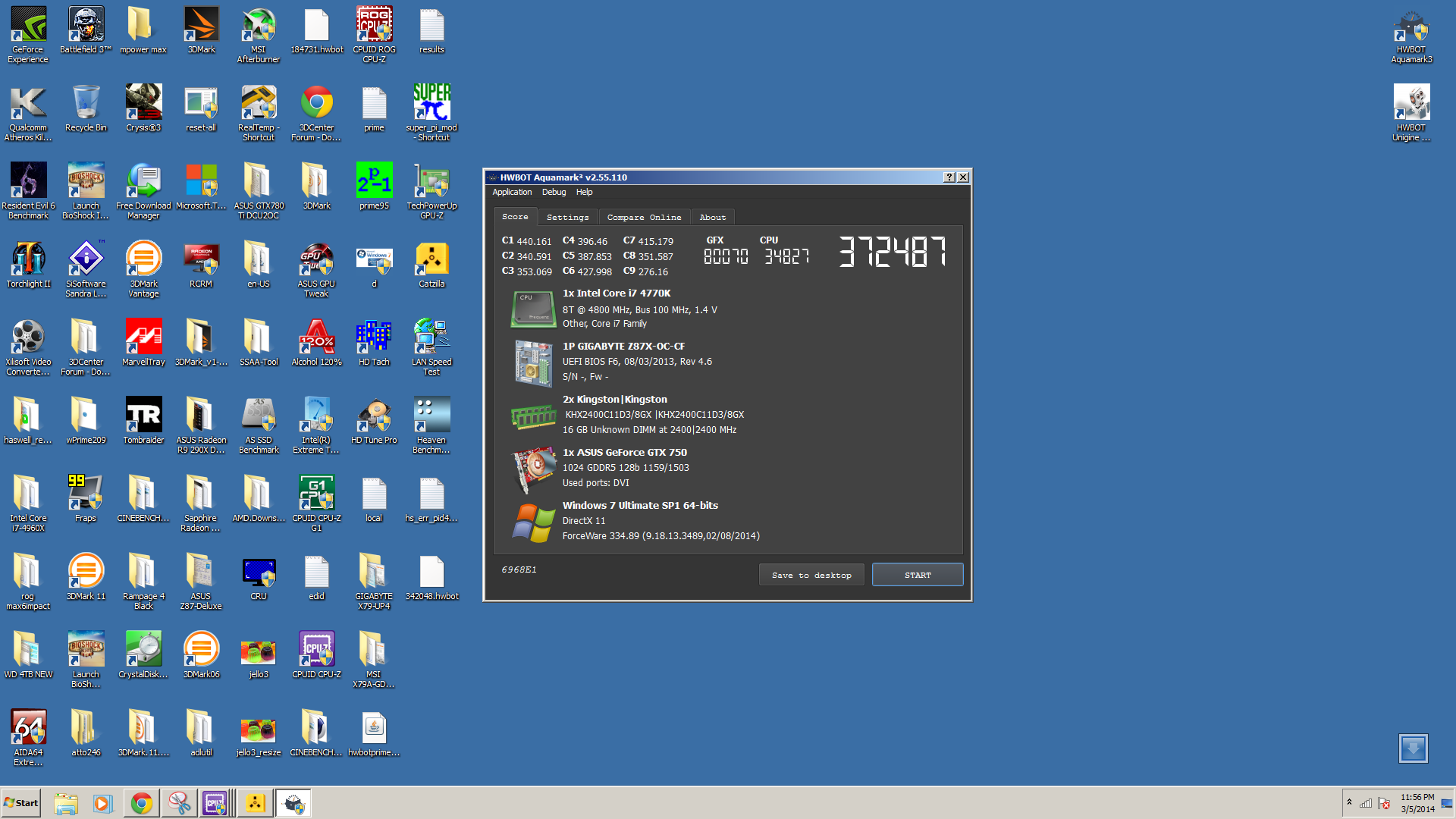Open Chrome from the taskbar
1456x819 pixels.
(141, 803)
